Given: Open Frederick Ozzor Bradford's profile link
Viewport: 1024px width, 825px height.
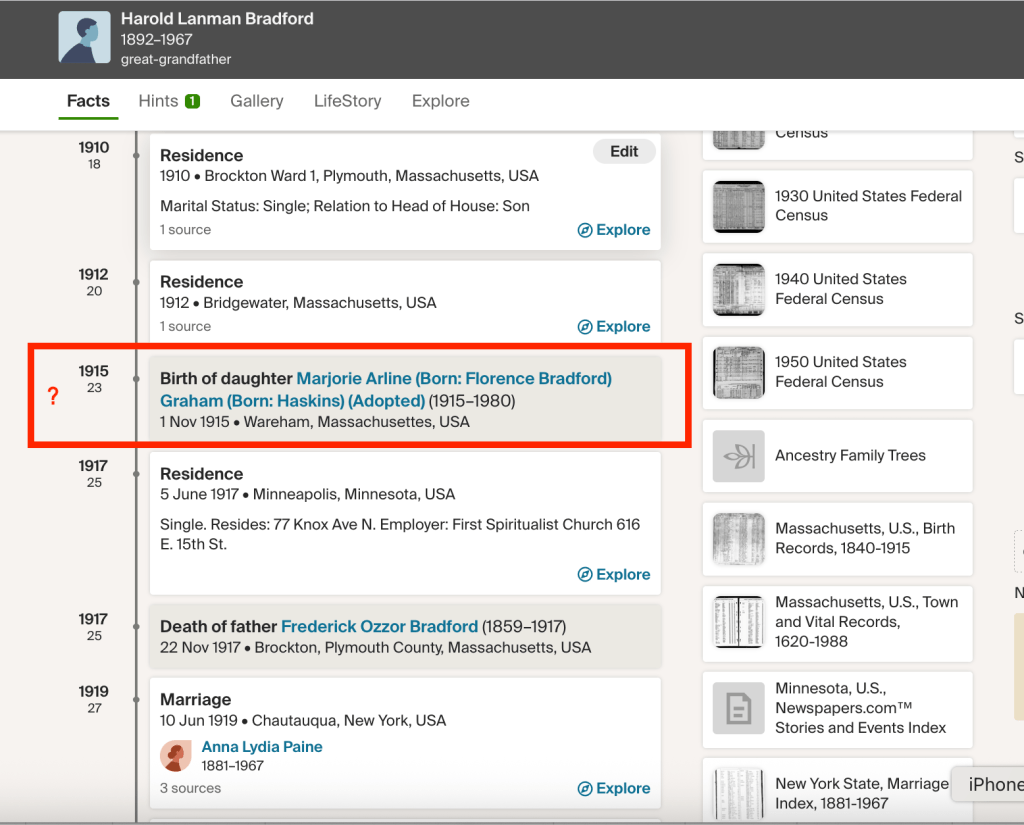Looking at the screenshot, I should (x=379, y=627).
